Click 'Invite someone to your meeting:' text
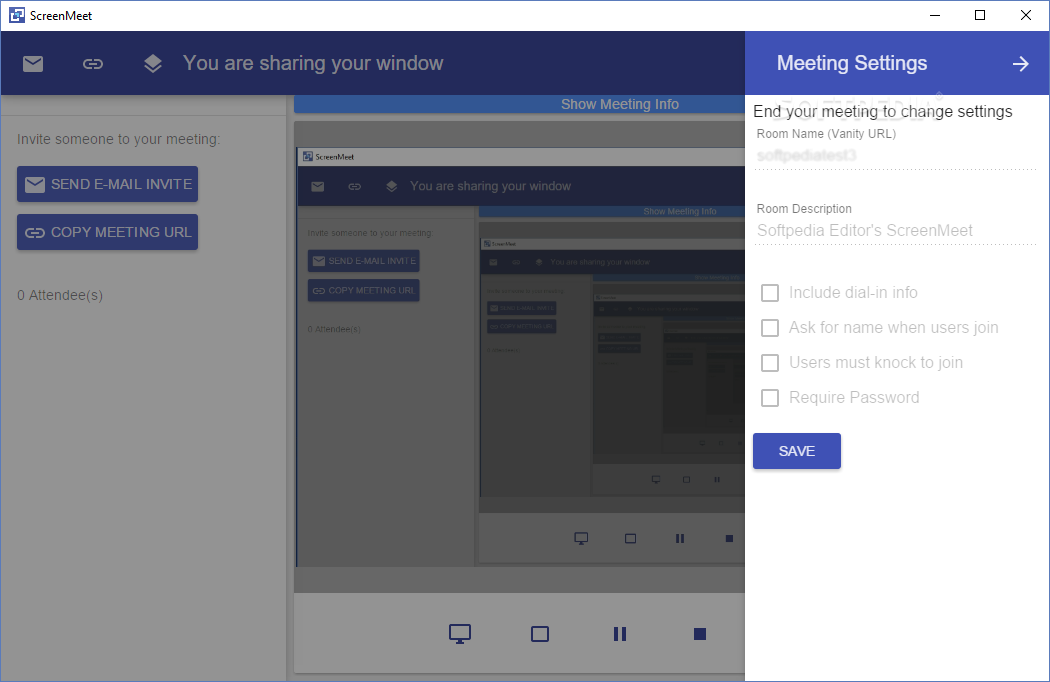 click(x=119, y=139)
